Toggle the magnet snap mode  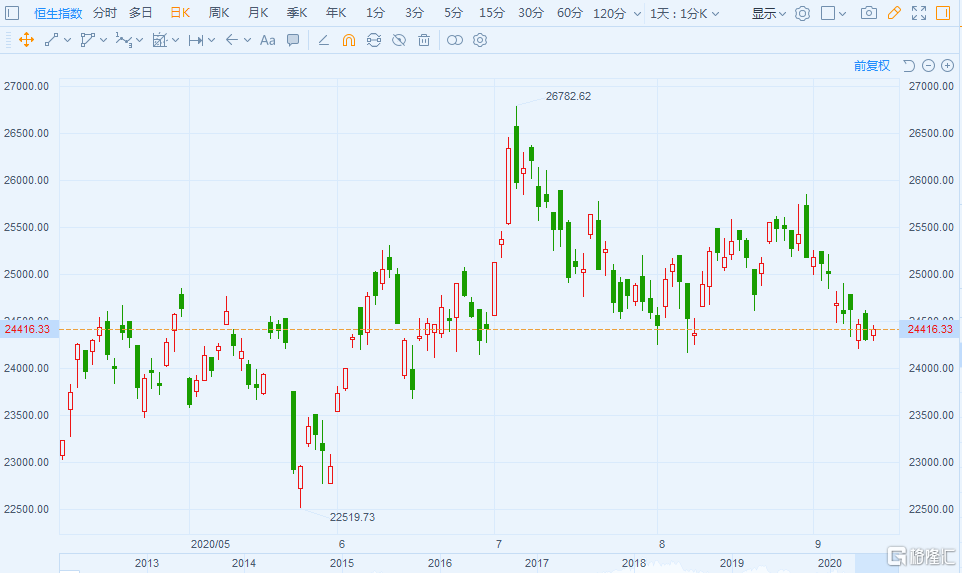pyautogui.click(x=349, y=40)
